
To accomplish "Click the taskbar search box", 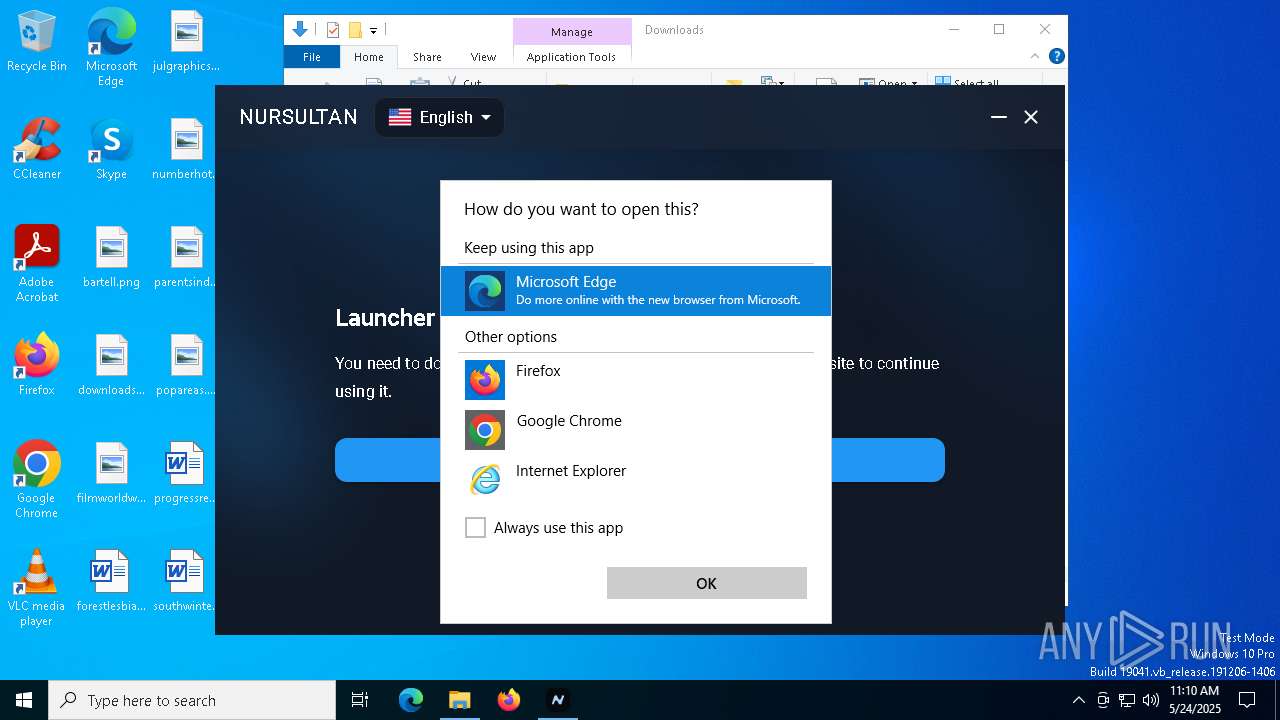I will (x=192, y=700).
